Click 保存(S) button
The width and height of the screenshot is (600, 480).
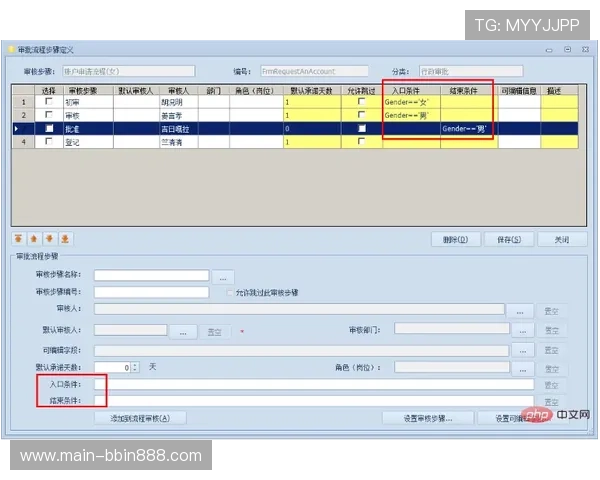tap(509, 240)
